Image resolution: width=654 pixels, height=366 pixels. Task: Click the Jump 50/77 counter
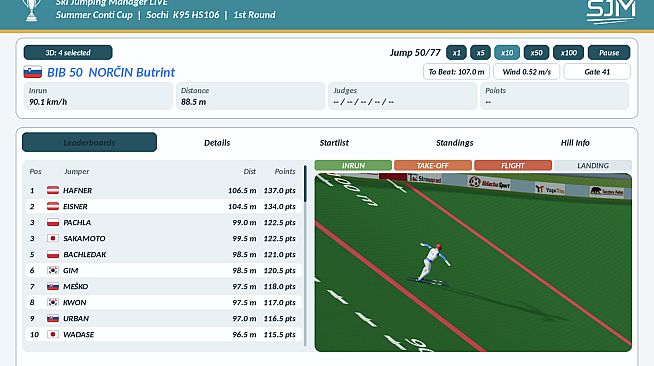pos(415,53)
